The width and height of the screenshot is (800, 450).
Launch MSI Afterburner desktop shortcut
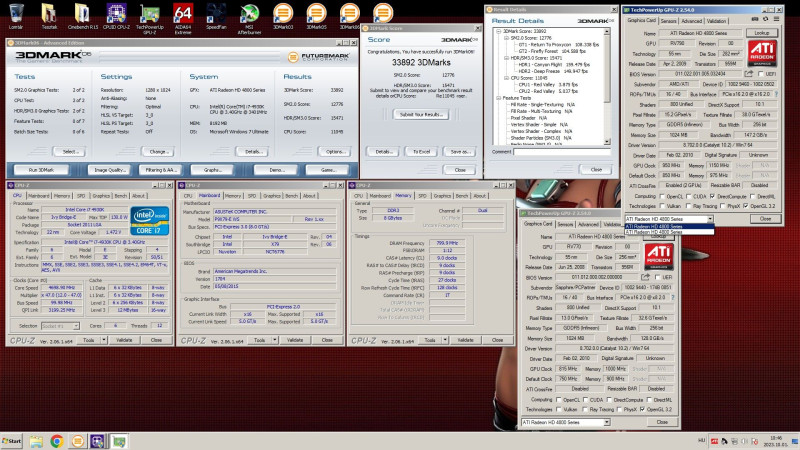[249, 18]
